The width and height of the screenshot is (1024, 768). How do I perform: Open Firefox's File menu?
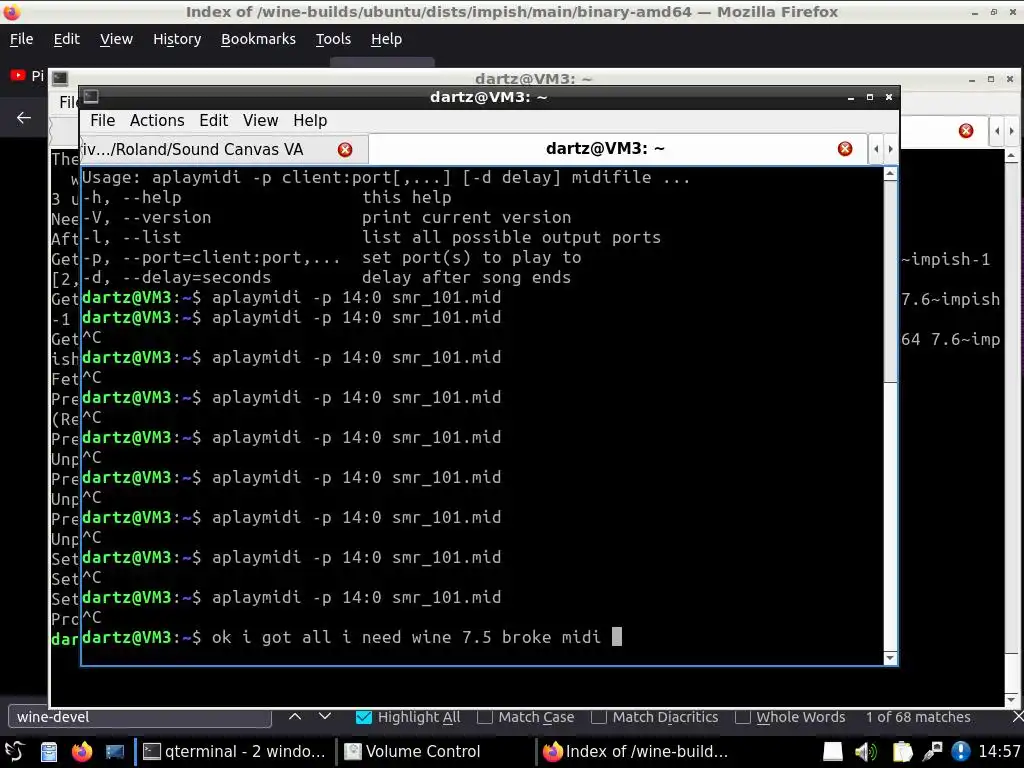tap(22, 39)
